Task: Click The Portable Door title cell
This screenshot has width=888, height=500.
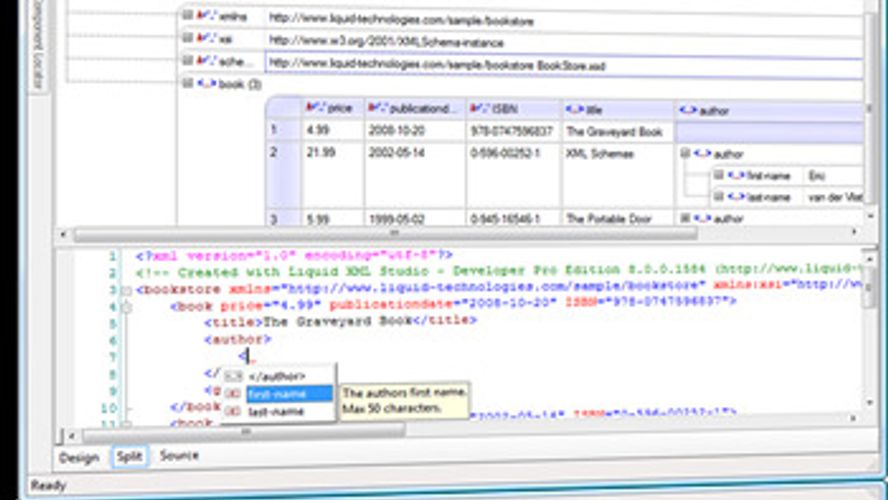Action: (x=618, y=218)
